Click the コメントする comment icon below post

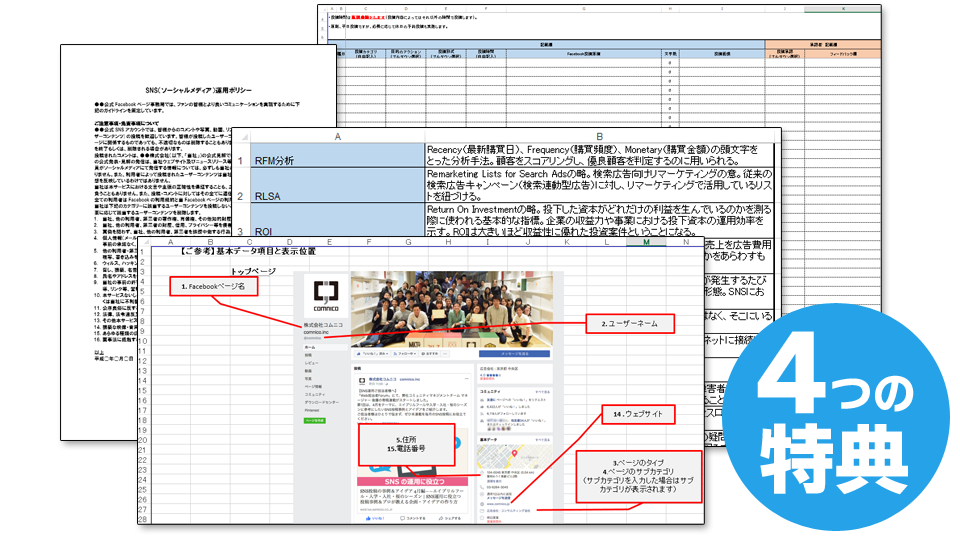pos(413,519)
